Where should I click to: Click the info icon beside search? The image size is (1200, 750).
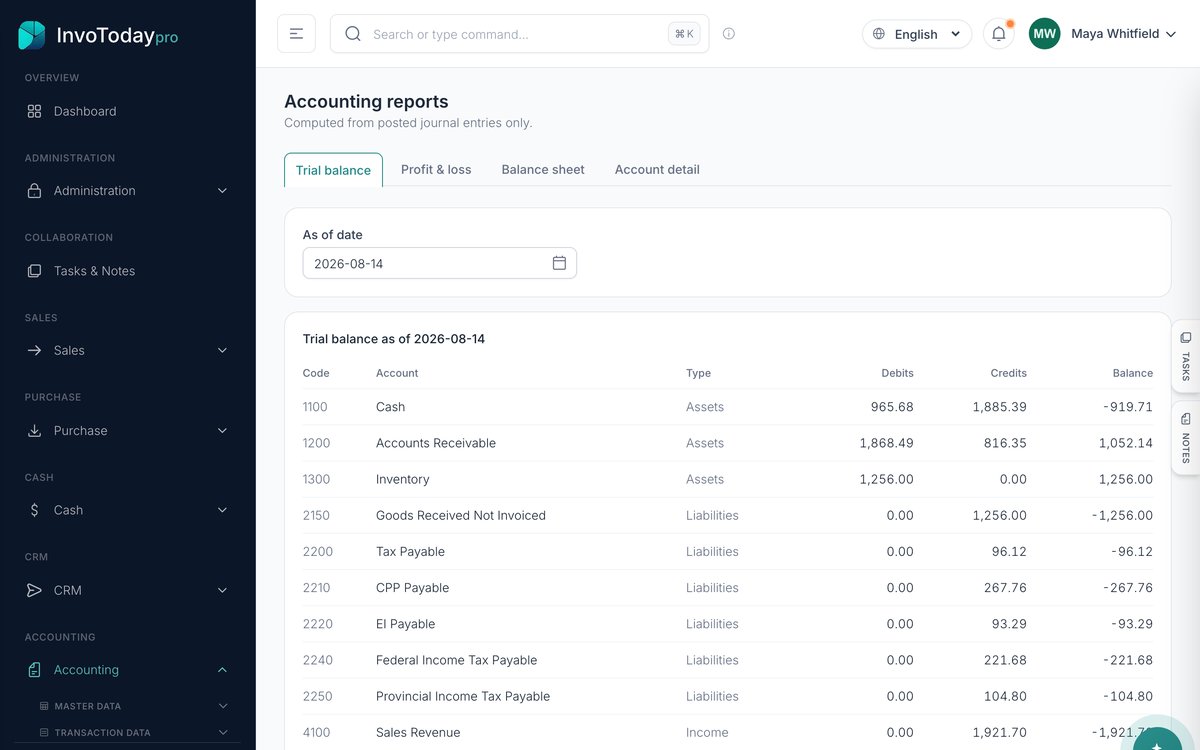point(729,34)
